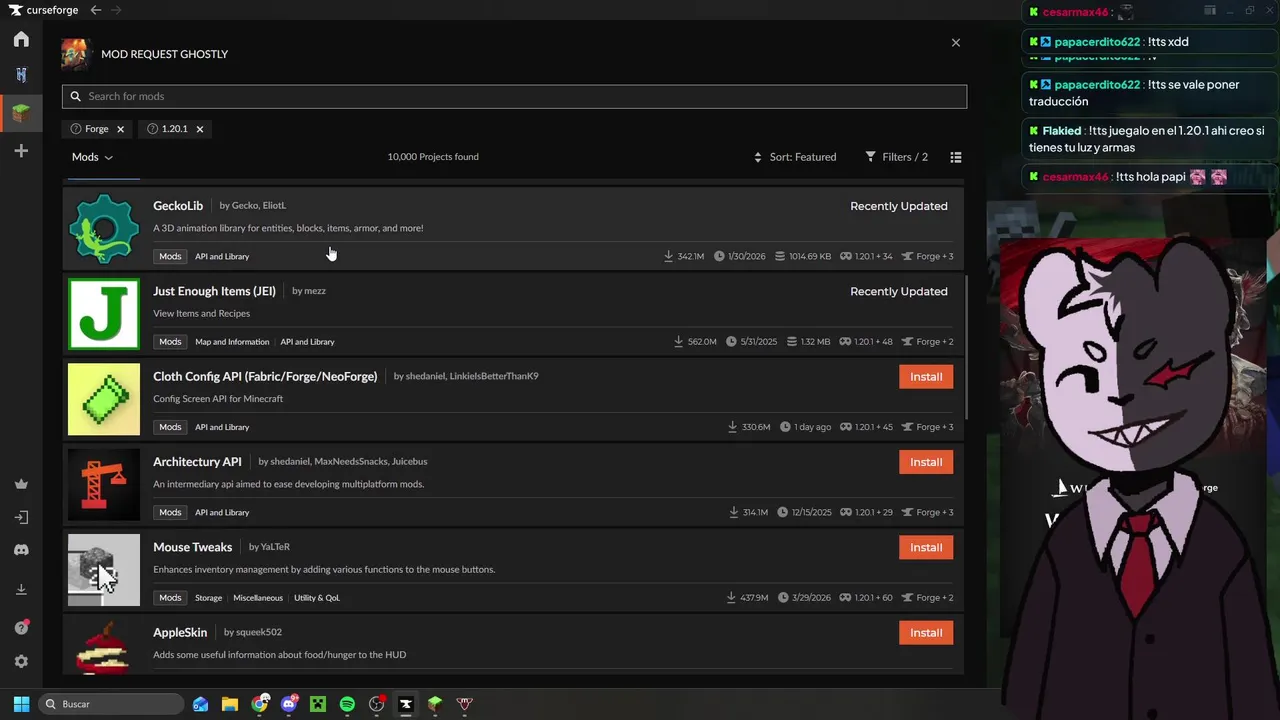
Task: Open the help icon with red dot
Action: (21, 627)
